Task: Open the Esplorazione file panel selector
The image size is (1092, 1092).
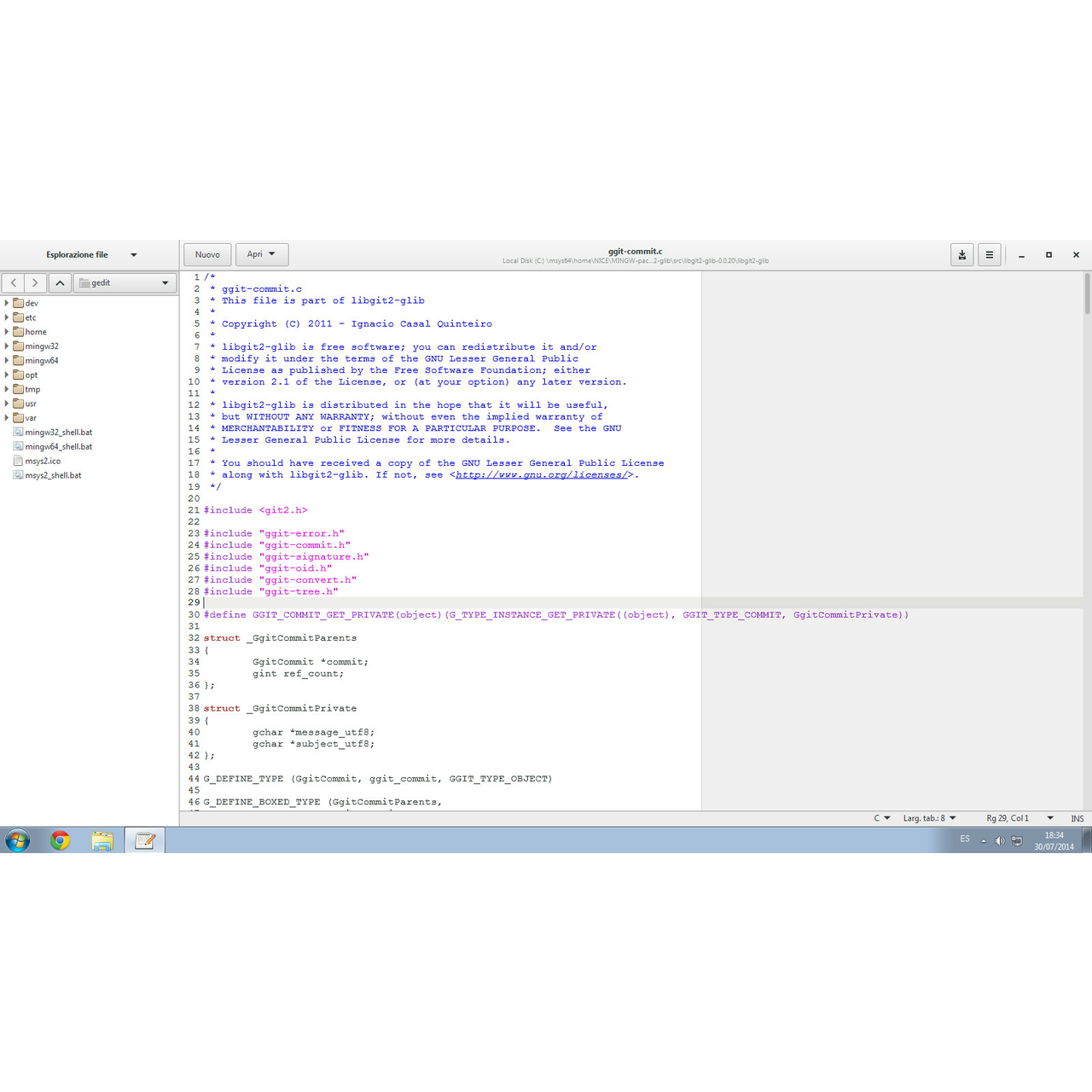Action: coord(90,254)
